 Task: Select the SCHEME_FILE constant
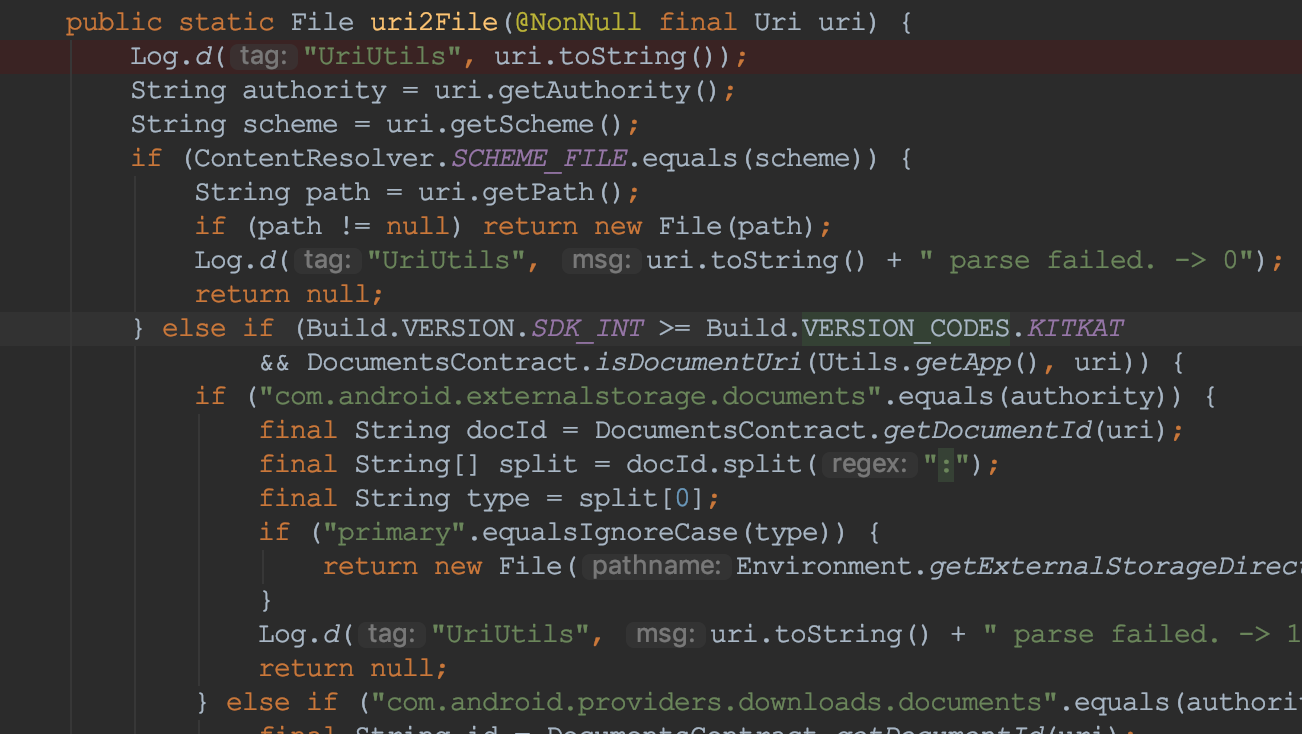pyautogui.click(x=539, y=157)
